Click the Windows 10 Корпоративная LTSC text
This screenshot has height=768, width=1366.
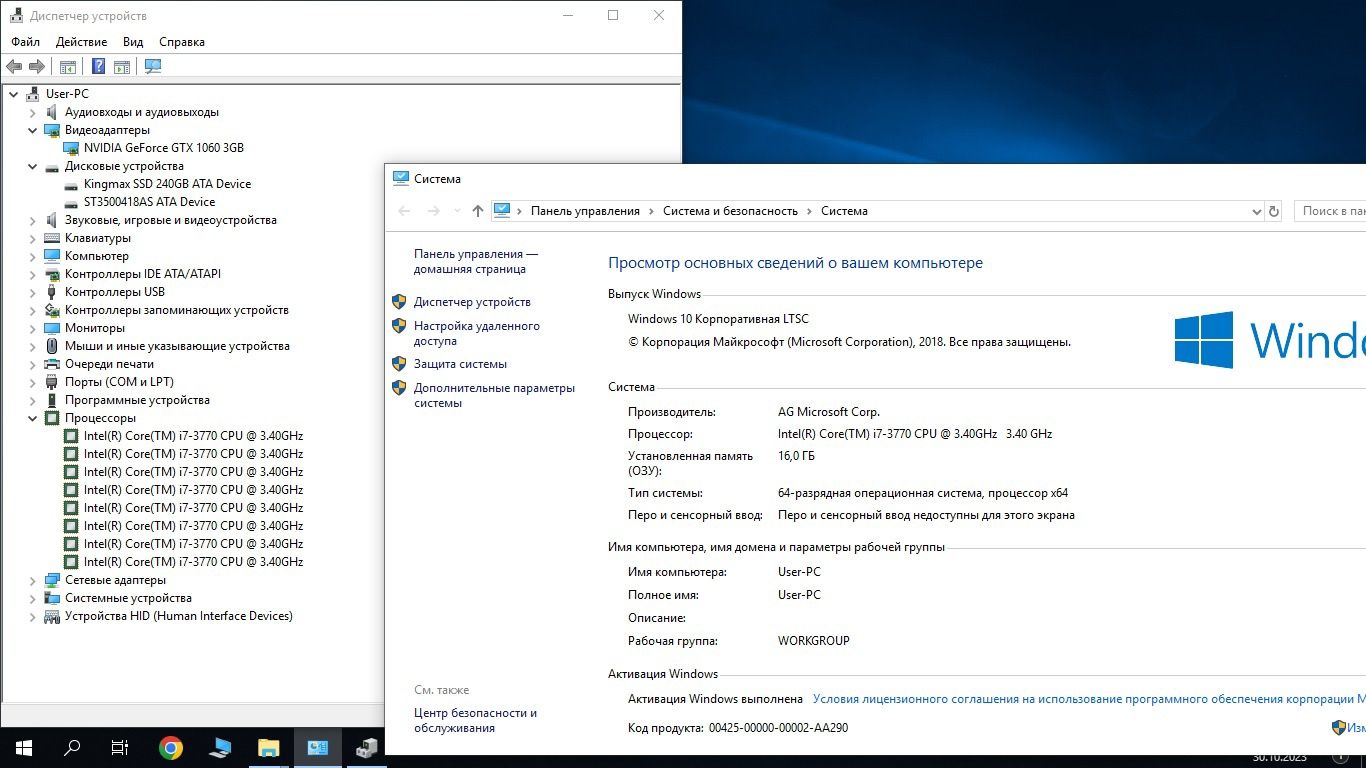point(718,319)
